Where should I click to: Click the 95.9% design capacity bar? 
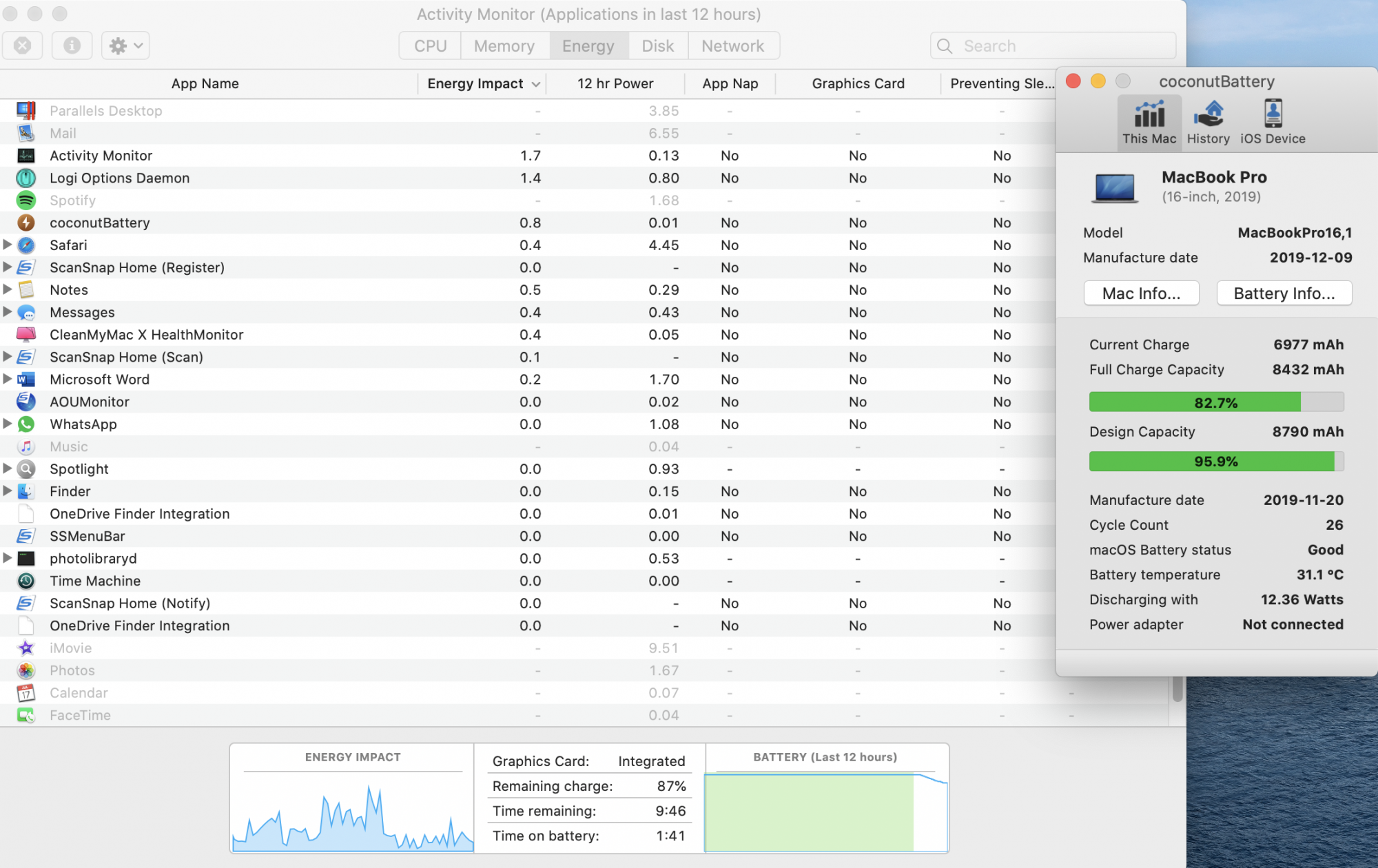pyautogui.click(x=1216, y=462)
